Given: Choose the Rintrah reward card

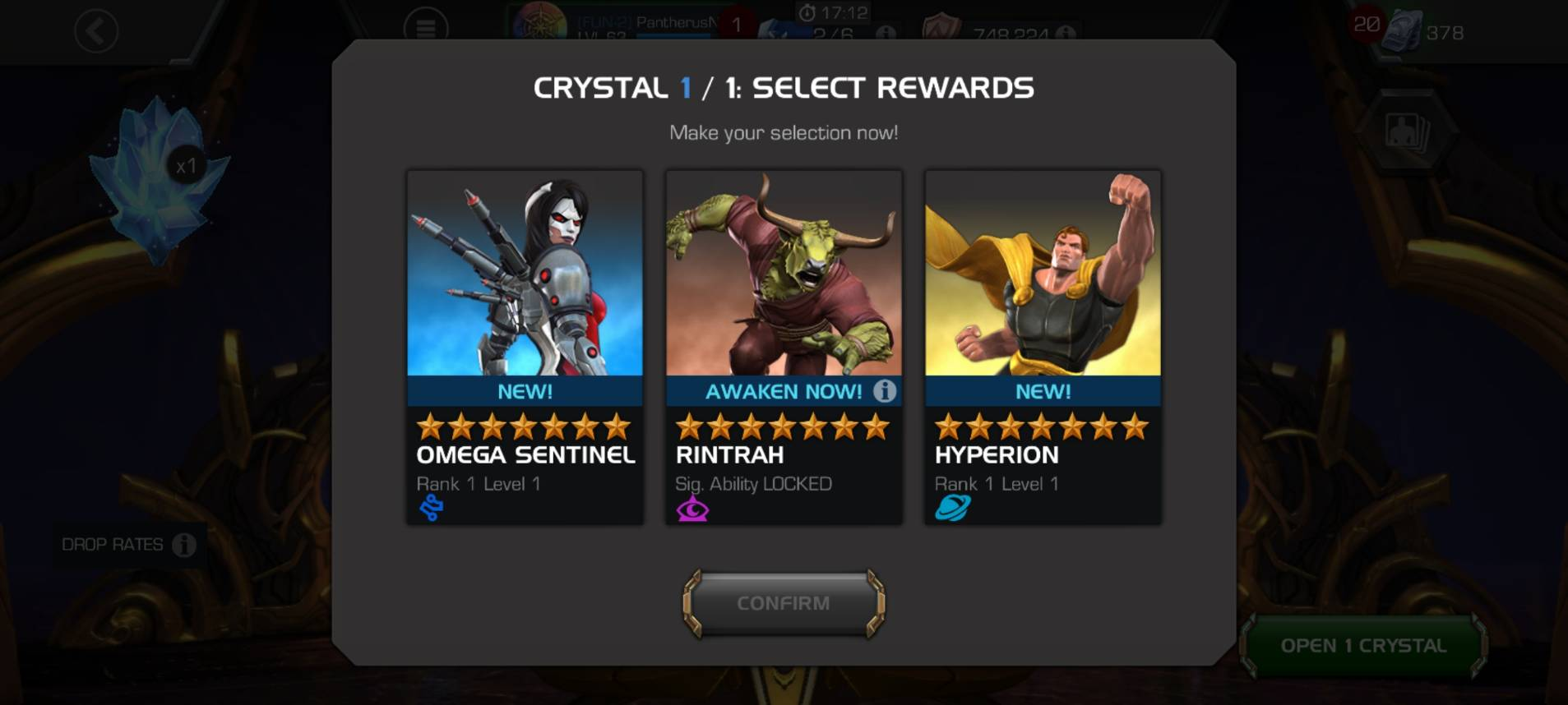Looking at the screenshot, I should click(x=784, y=348).
